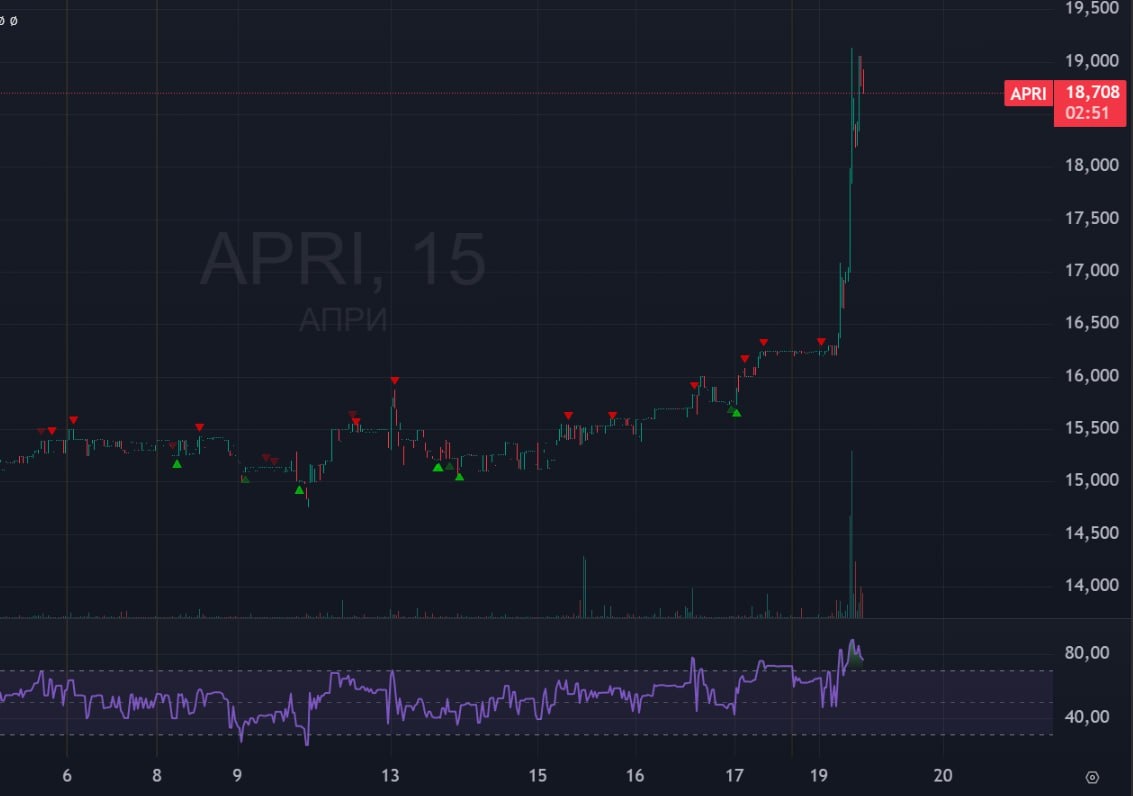This screenshot has width=1133, height=796.
Task: Click the 15,000 price axis label
Action: [1092, 480]
